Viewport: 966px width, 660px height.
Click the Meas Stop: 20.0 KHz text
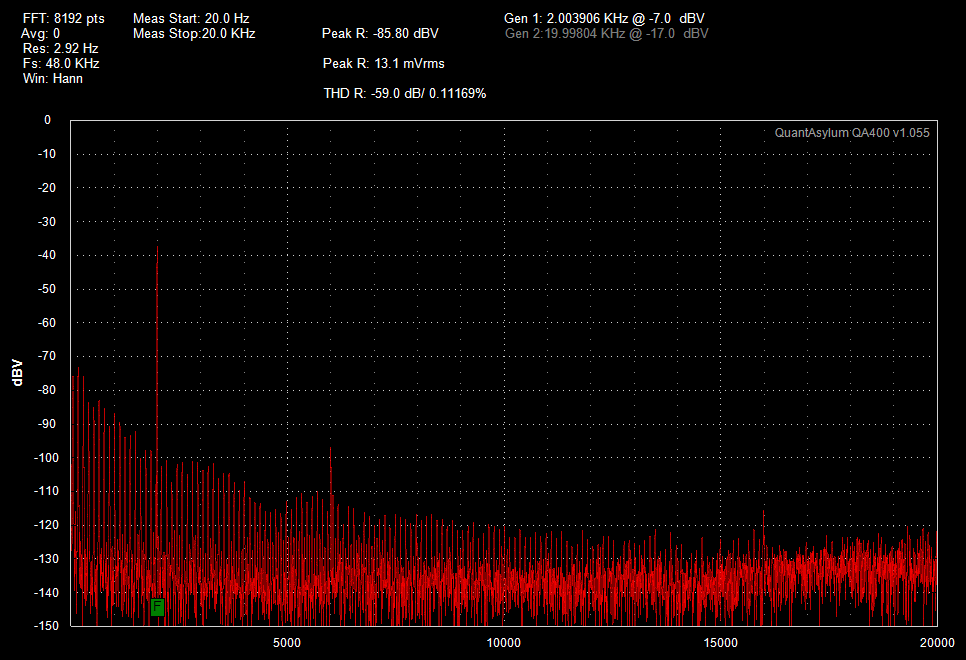[x=194, y=33]
